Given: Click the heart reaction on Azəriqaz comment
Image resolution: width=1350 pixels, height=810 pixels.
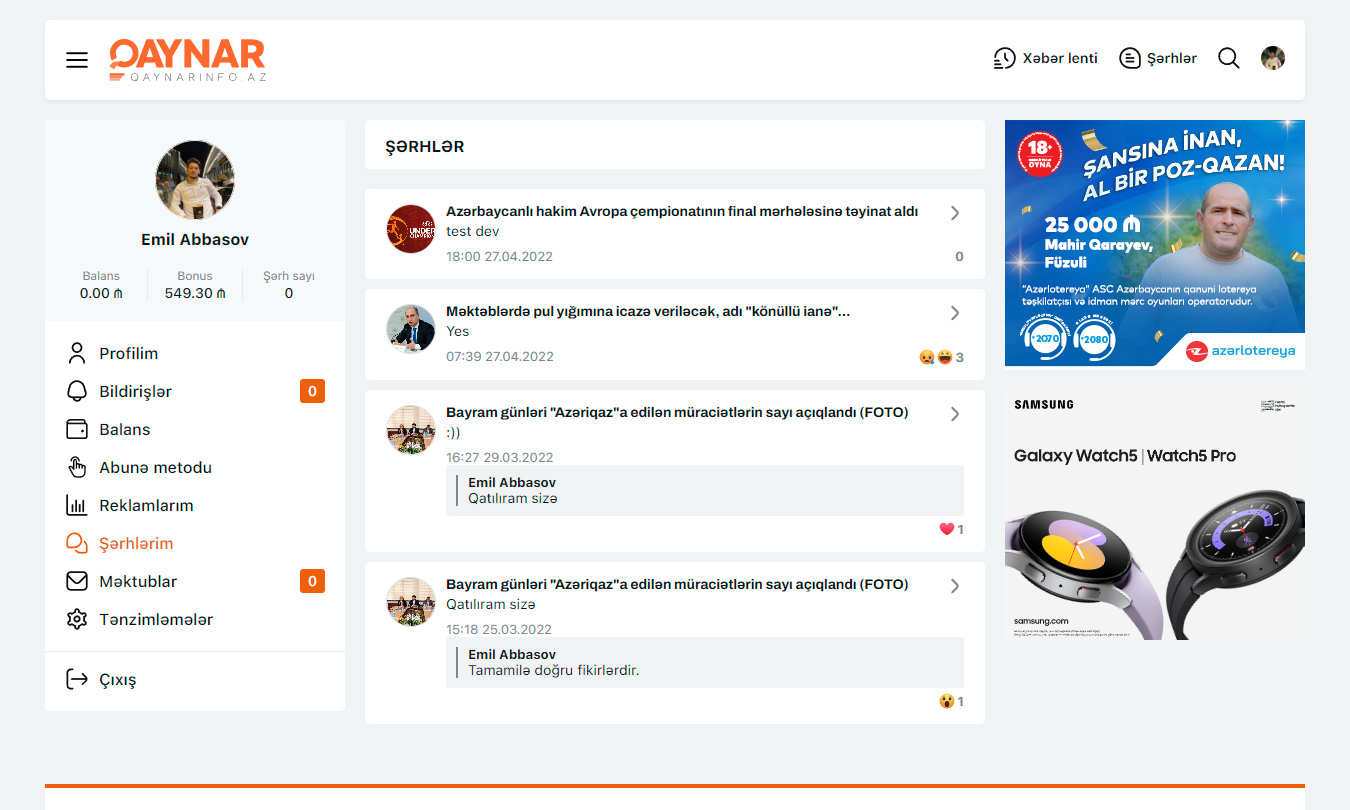Looking at the screenshot, I should click(x=946, y=529).
